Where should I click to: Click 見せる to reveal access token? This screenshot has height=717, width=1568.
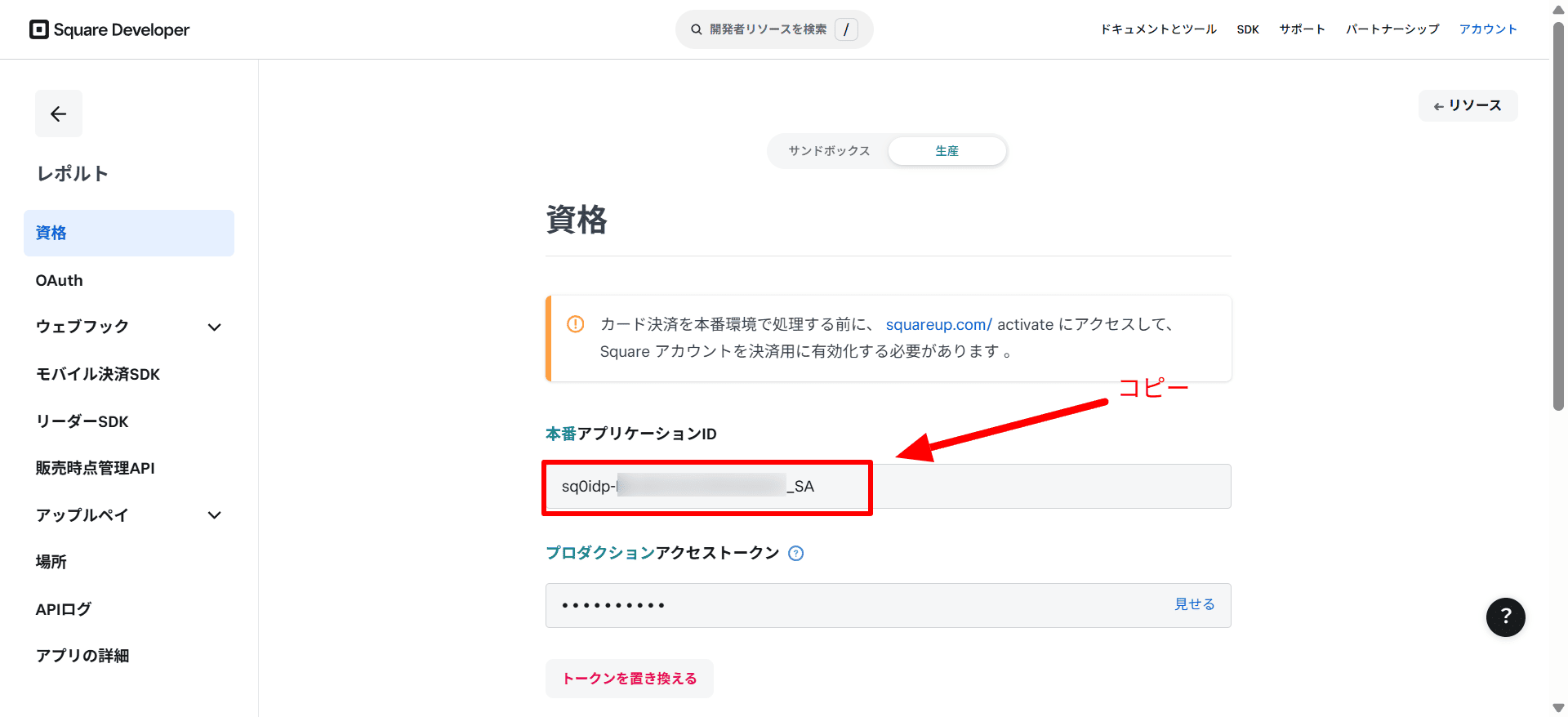pyautogui.click(x=1194, y=604)
